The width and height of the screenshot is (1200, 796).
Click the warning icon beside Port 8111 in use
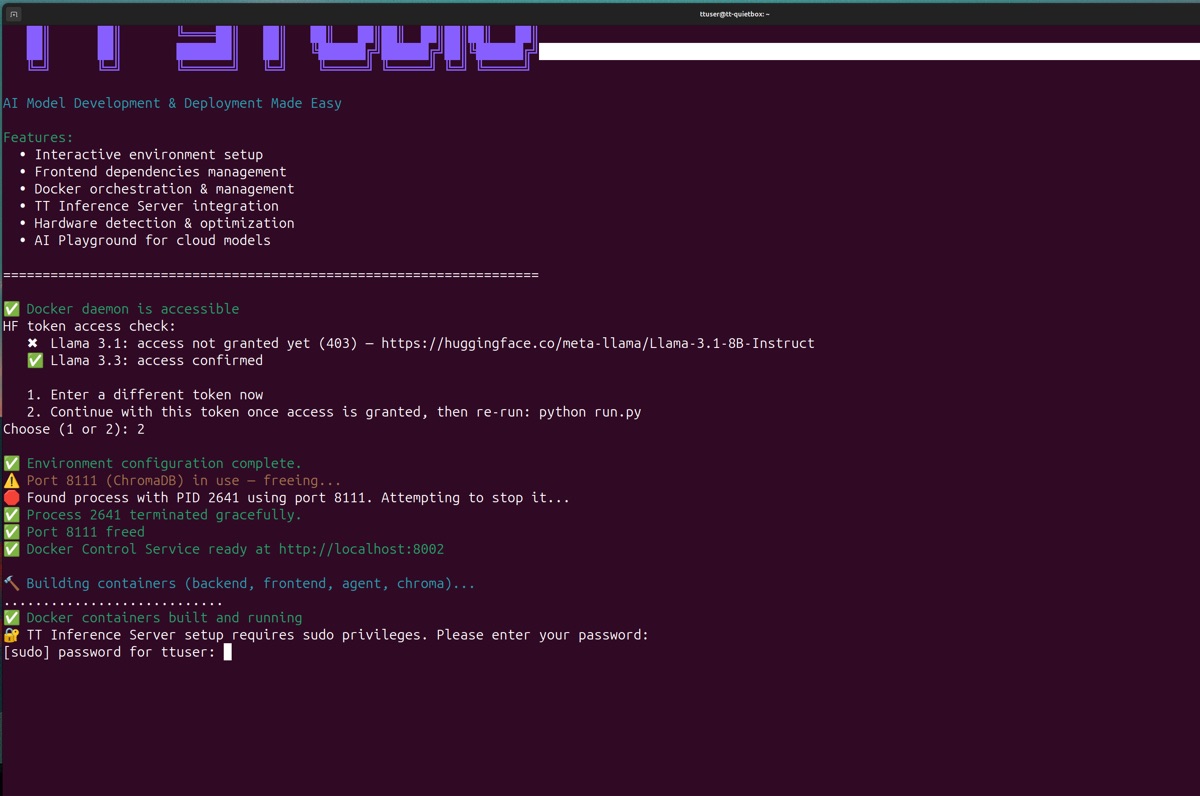(x=11, y=480)
